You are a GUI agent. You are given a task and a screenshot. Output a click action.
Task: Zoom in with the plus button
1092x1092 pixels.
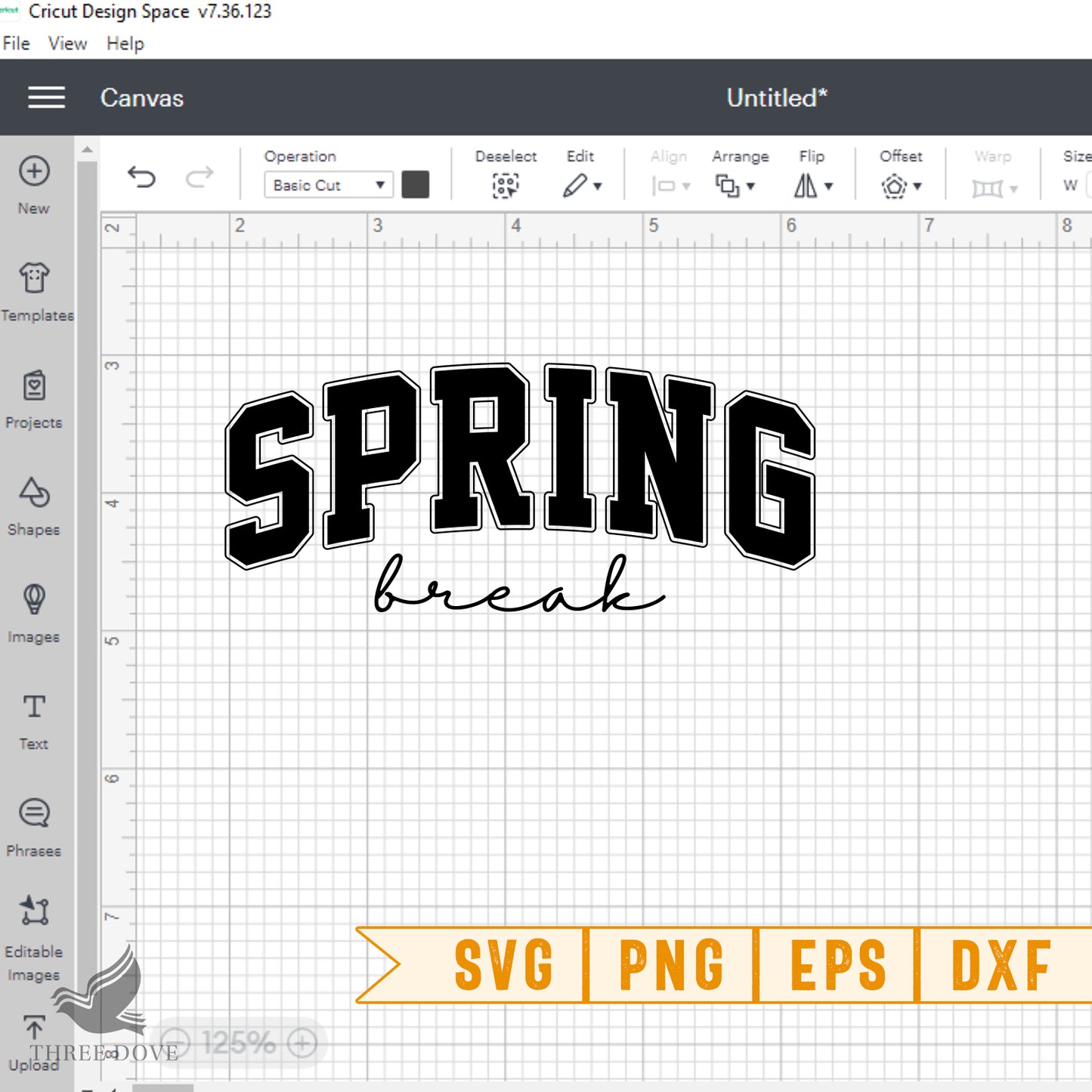pyautogui.click(x=302, y=1044)
